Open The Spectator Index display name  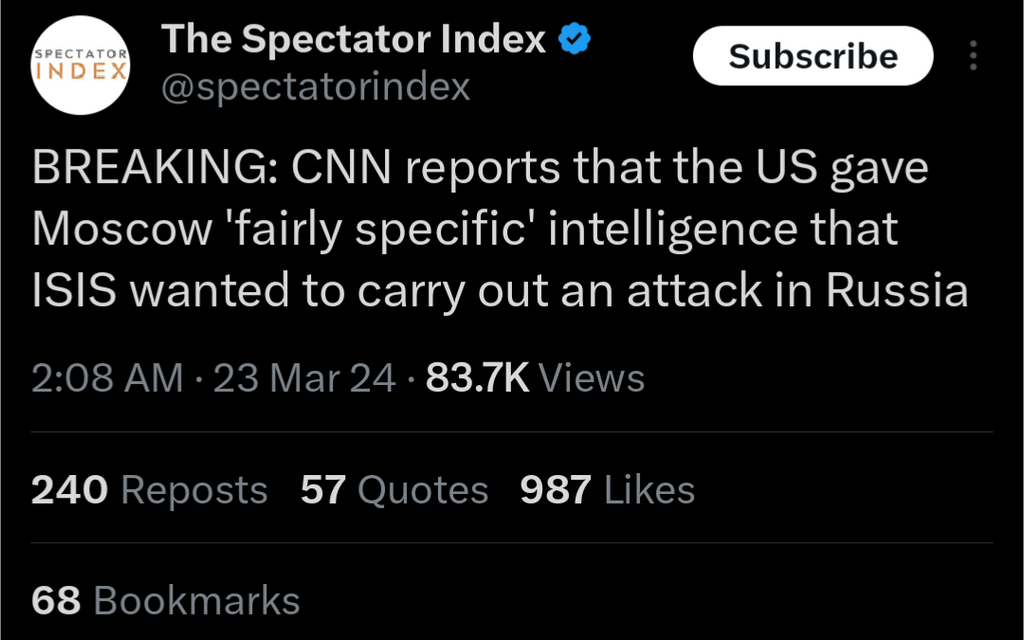click(354, 40)
